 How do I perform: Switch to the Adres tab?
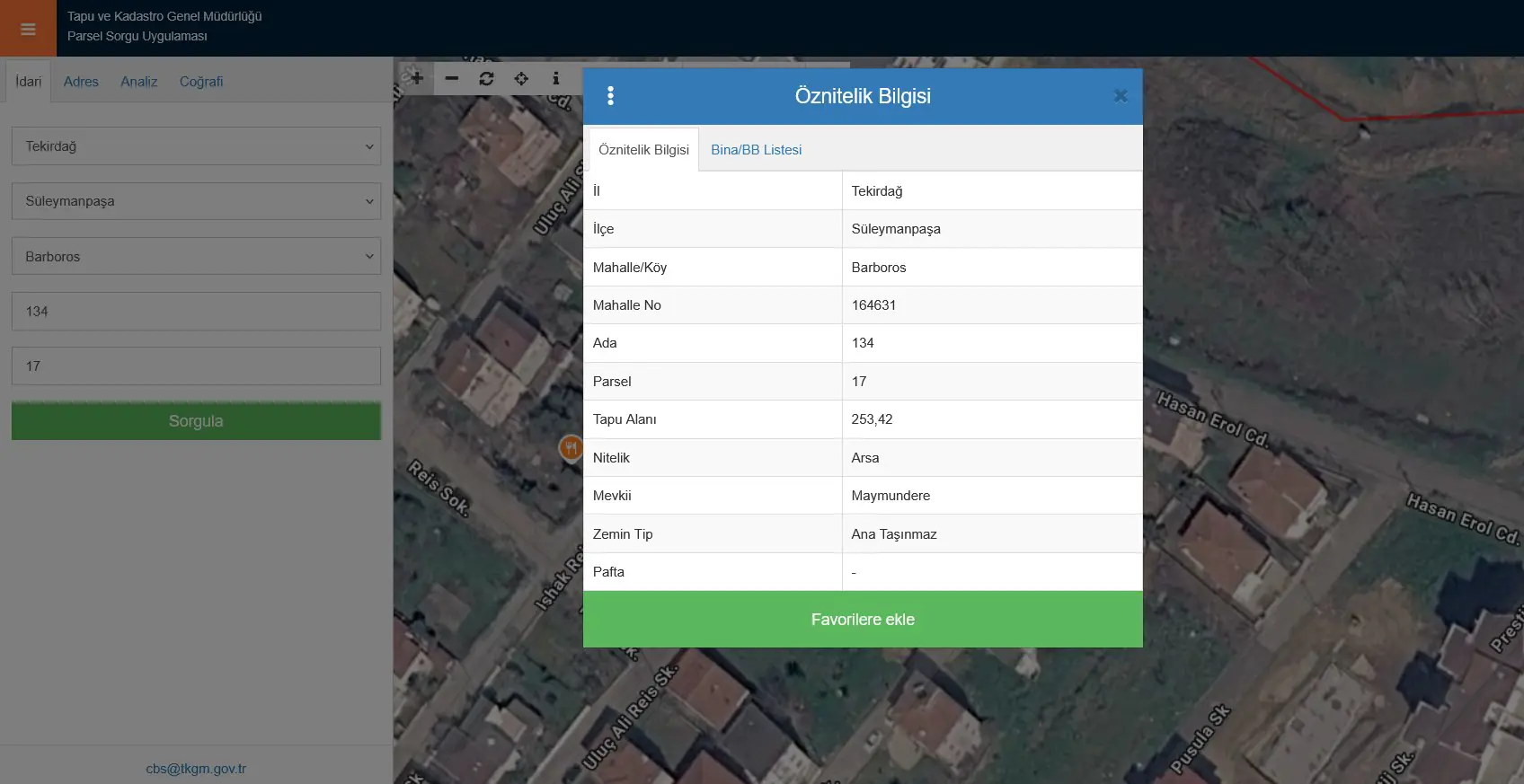tap(81, 82)
